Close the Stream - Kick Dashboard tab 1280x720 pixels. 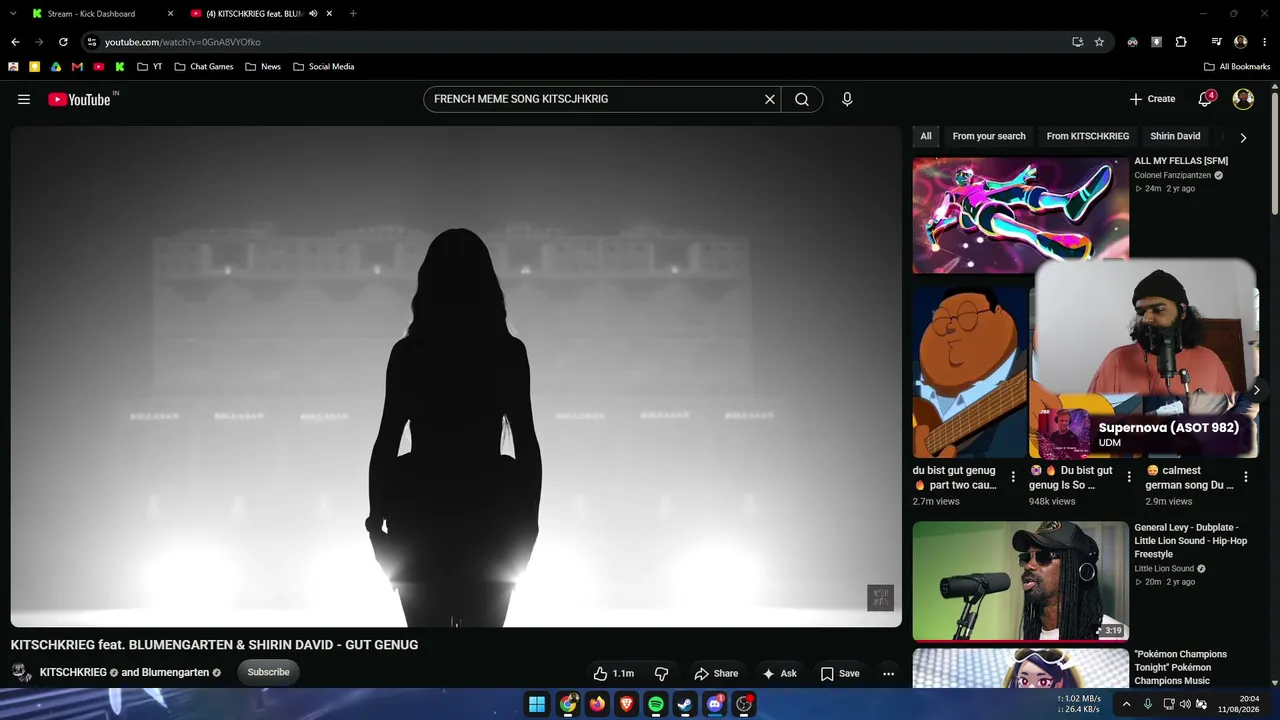[x=170, y=14]
